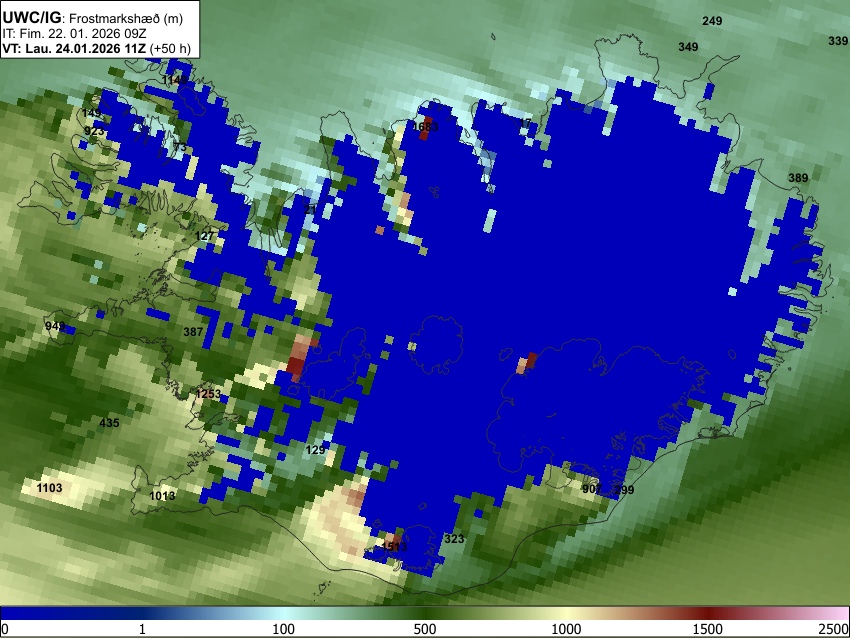
Task: Click the 'VT: Lau. 24.01.2026 11Z (+50 h)' line
Action: [96, 48]
